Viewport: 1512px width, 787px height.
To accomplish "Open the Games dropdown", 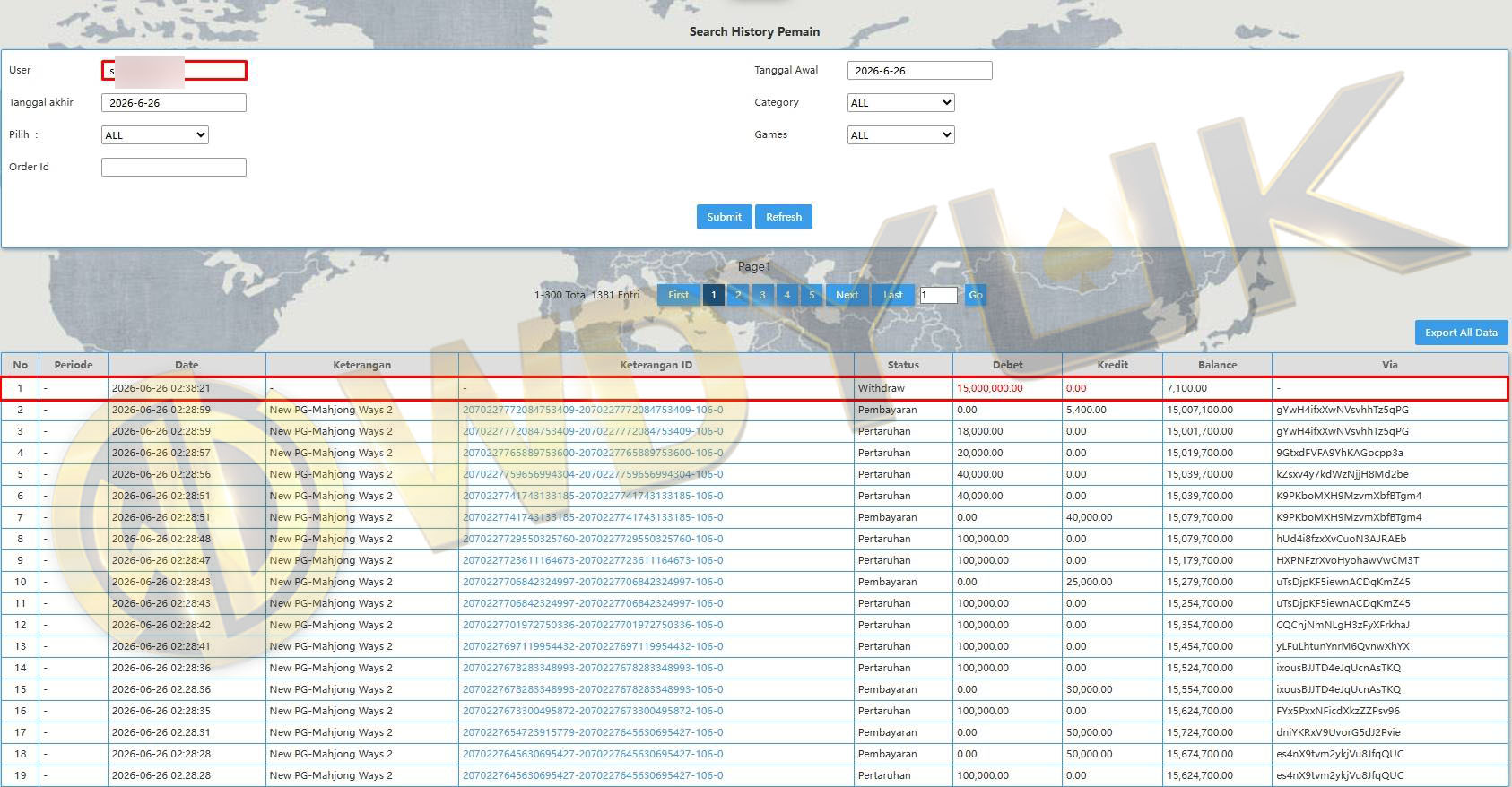I will pyautogui.click(x=900, y=135).
